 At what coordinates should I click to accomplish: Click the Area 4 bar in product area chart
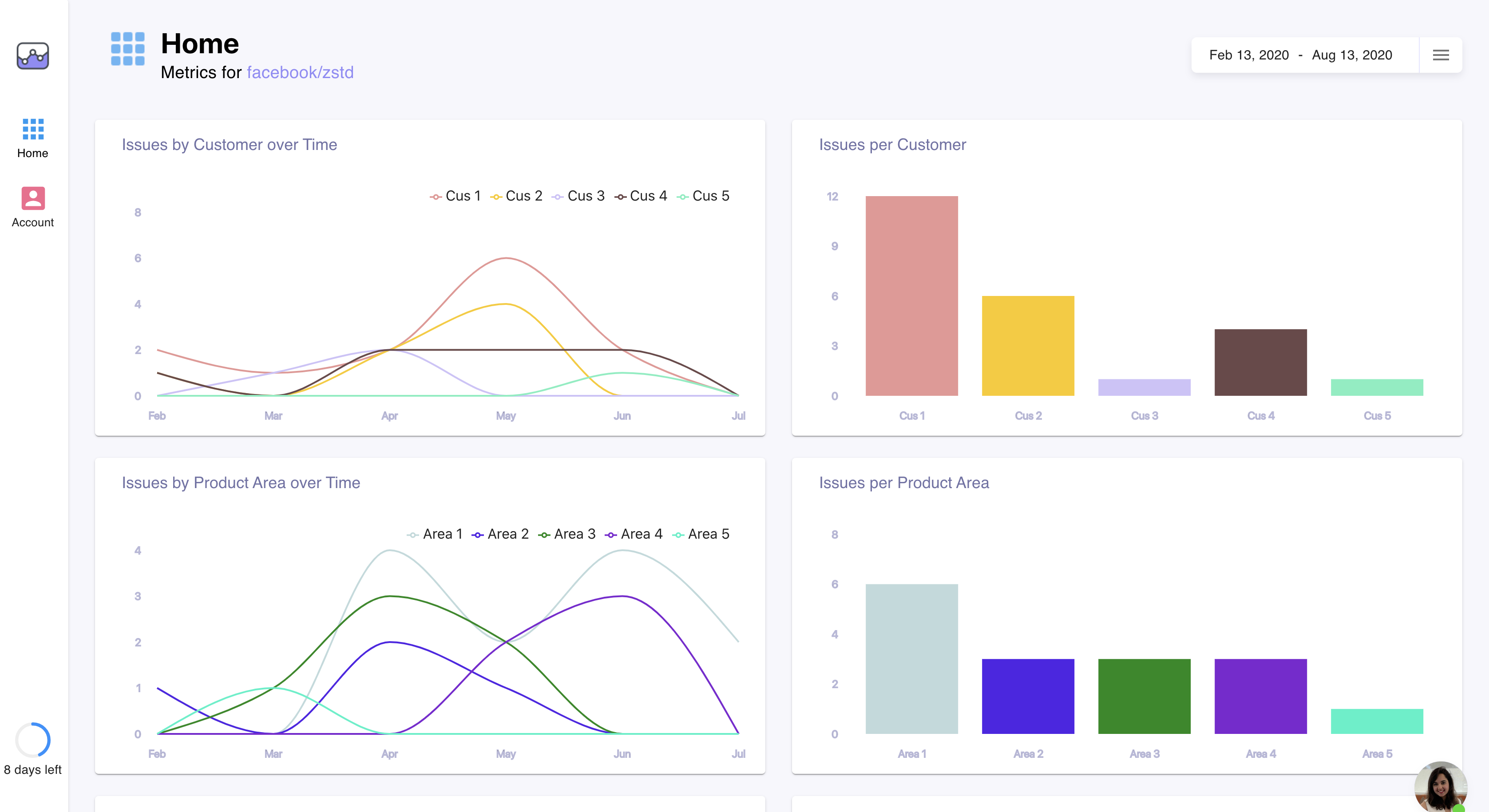pos(1260,696)
